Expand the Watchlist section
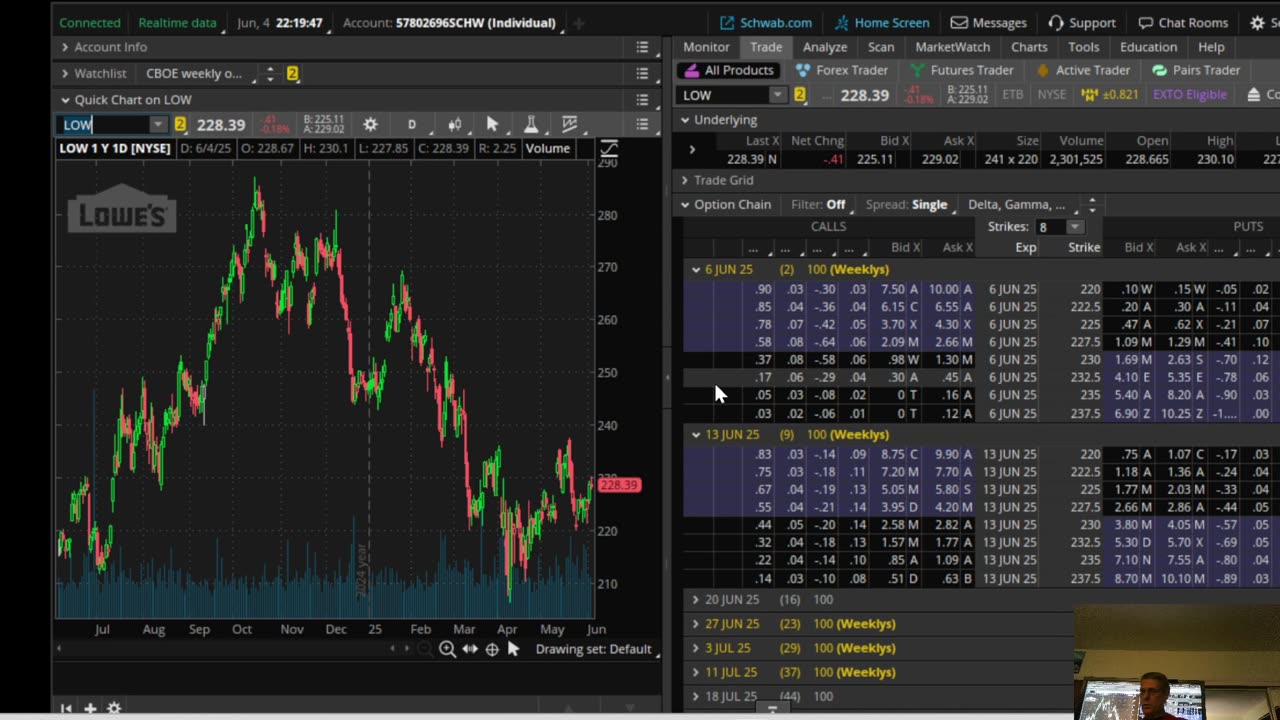 click(65, 73)
